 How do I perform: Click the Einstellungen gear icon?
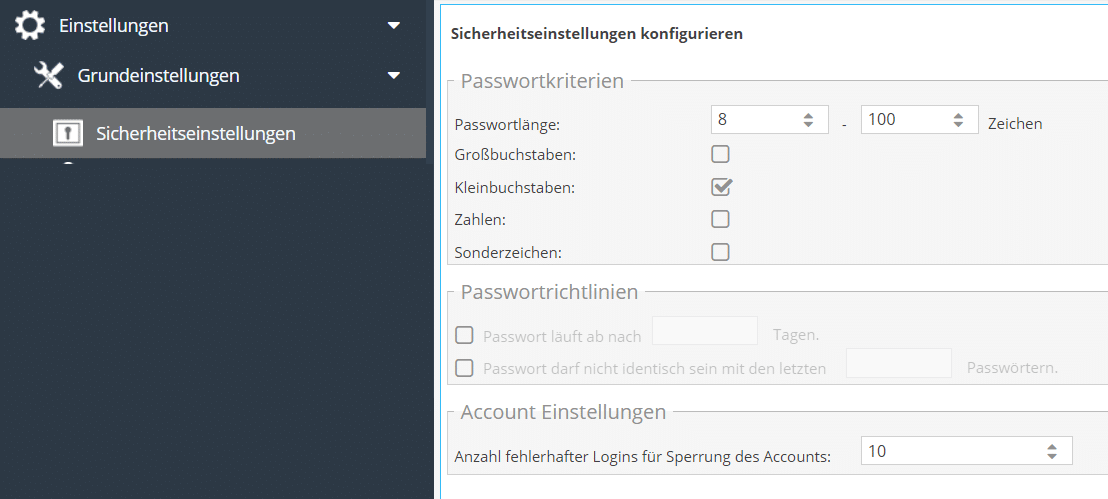30,26
